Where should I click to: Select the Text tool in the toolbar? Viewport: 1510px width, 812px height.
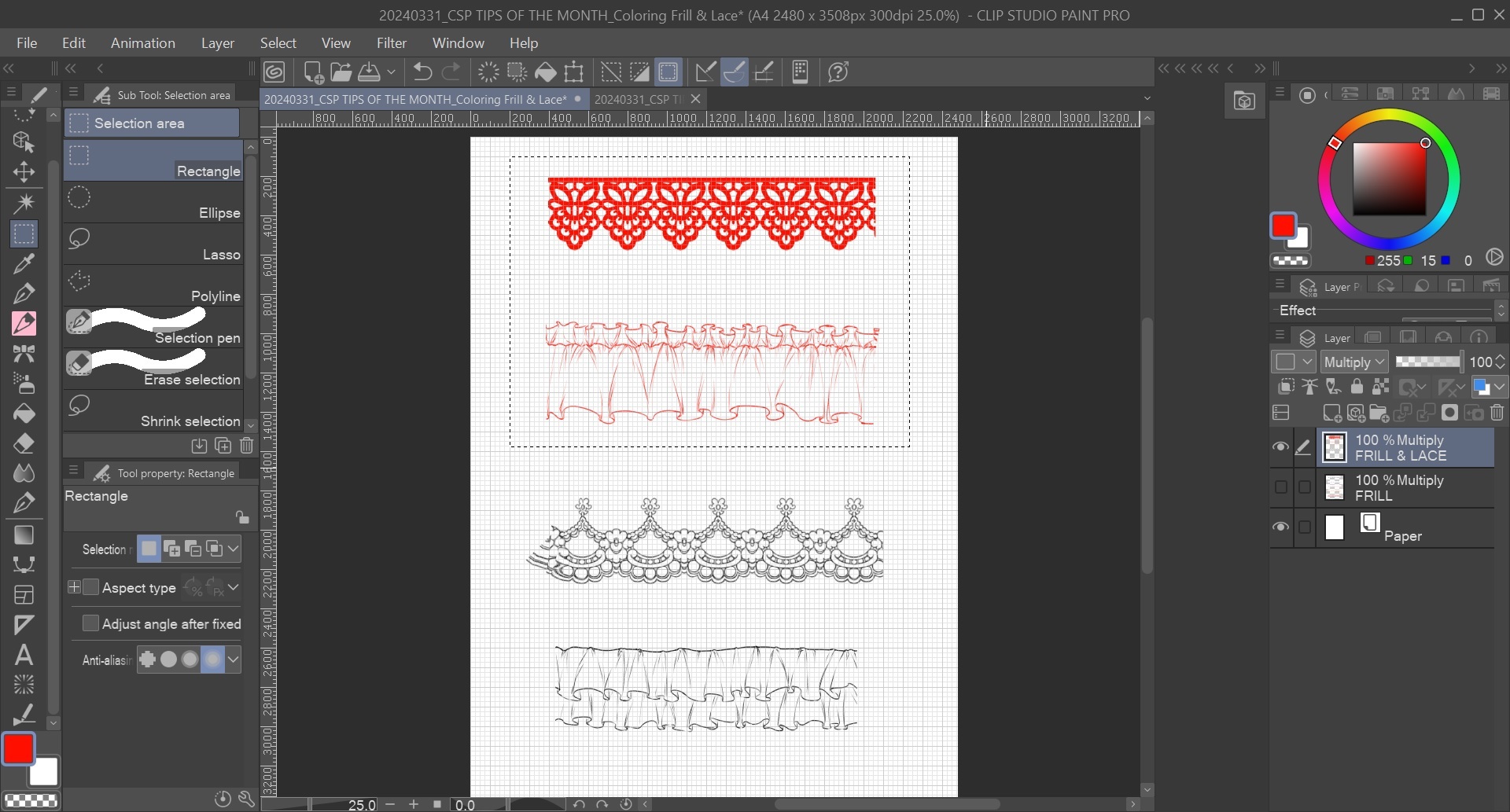pos(24,654)
